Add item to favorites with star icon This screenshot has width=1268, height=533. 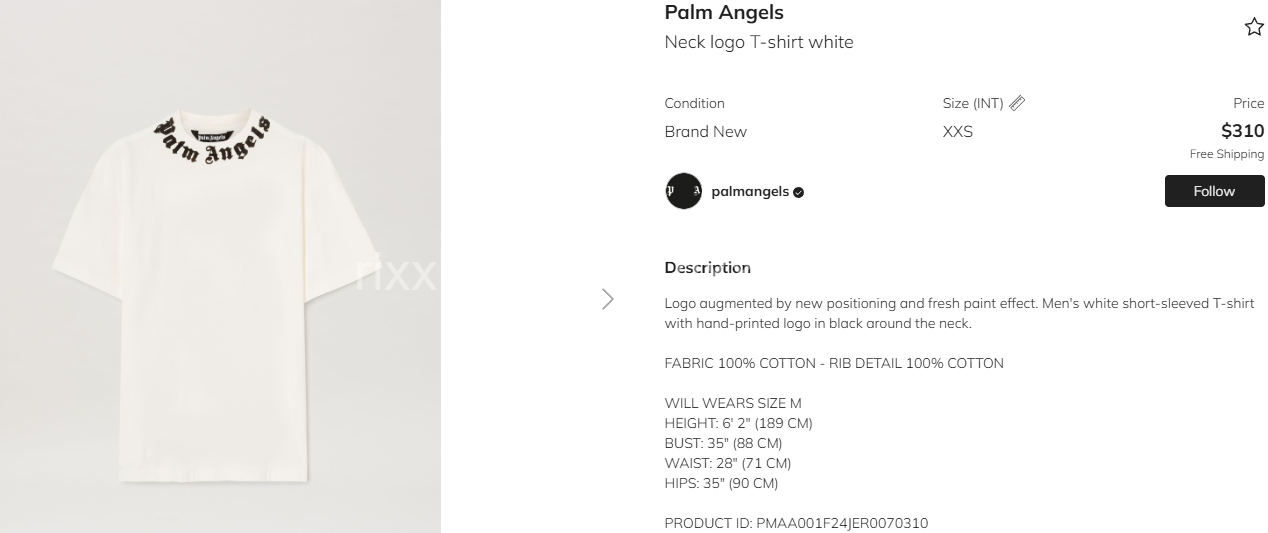[1254, 27]
